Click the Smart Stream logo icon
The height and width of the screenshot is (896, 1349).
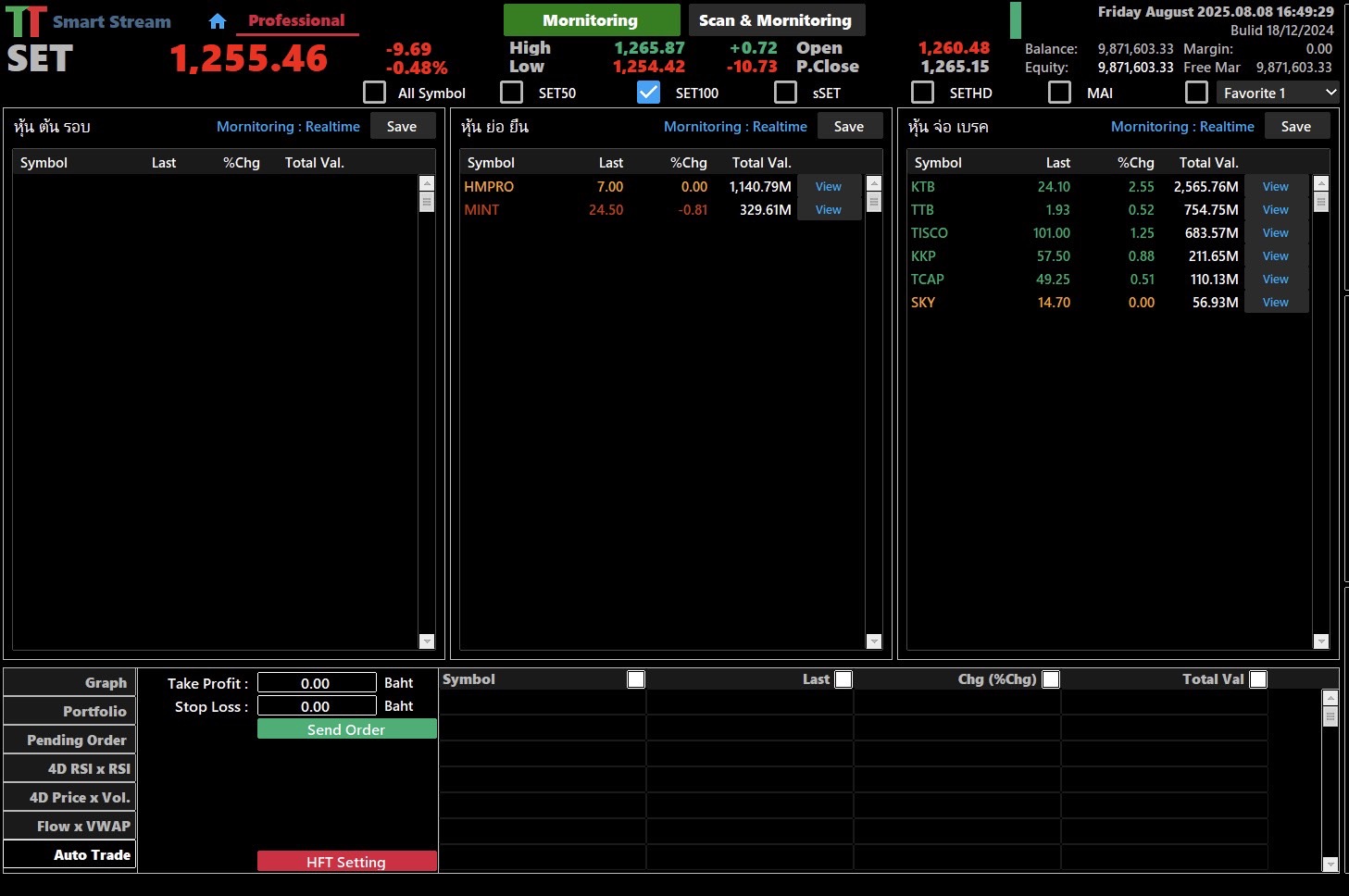pos(26,21)
